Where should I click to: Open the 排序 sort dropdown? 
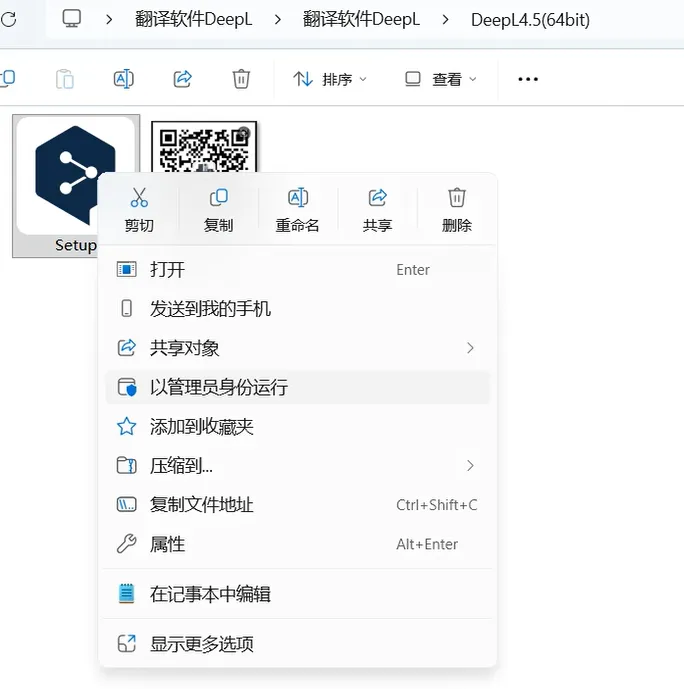[329, 79]
